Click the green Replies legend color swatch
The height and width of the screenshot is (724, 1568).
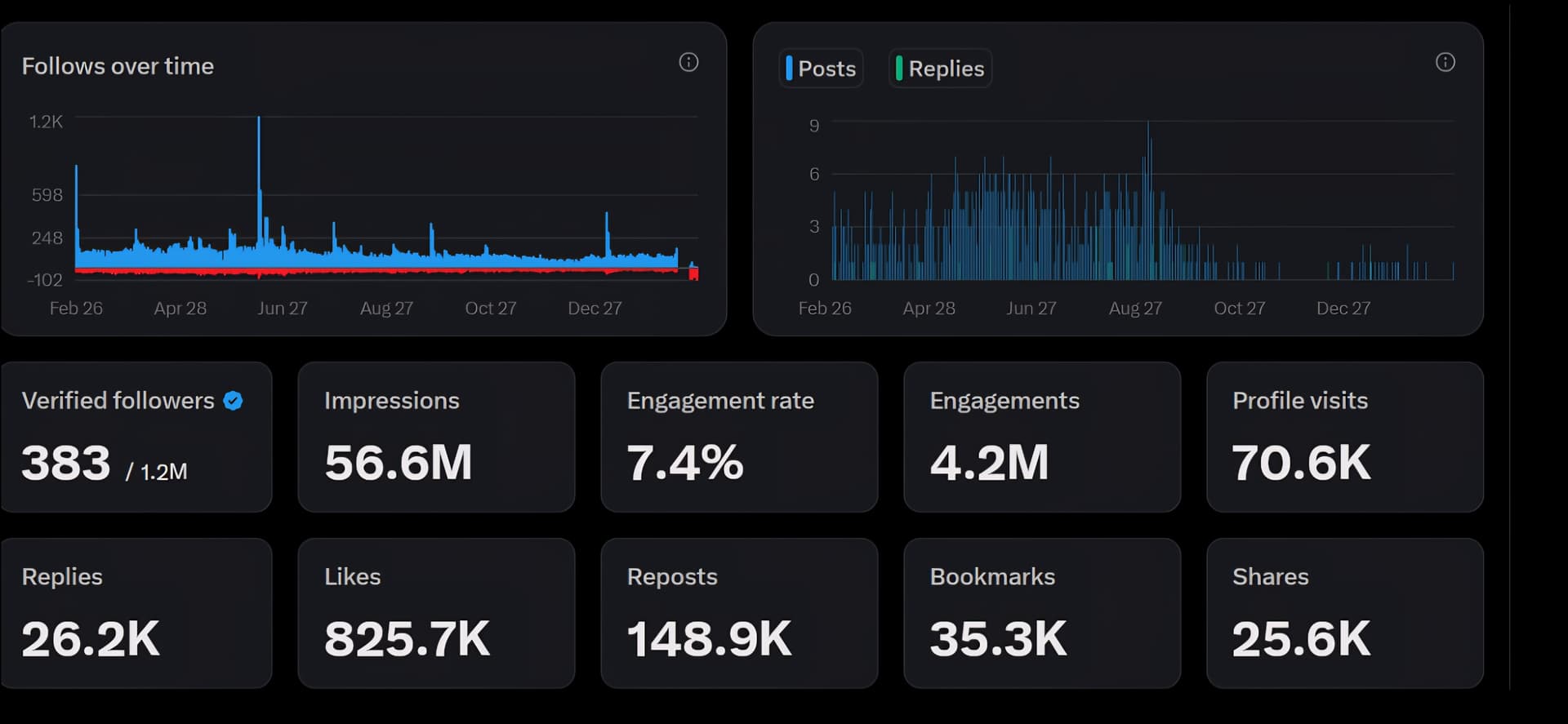click(x=899, y=68)
